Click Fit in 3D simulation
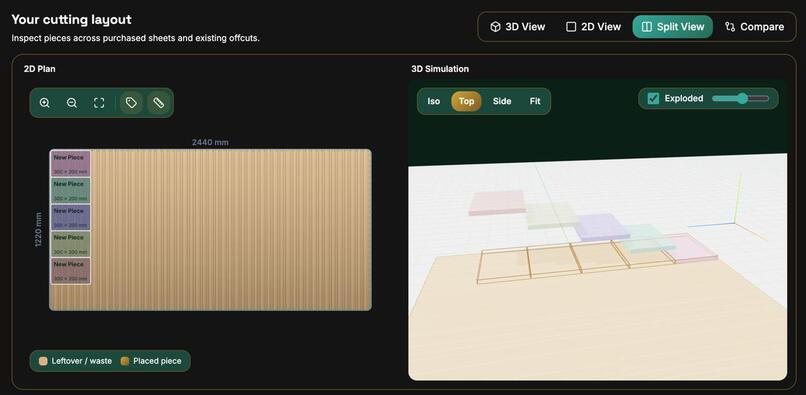This screenshot has height=395, width=806. pos(535,101)
